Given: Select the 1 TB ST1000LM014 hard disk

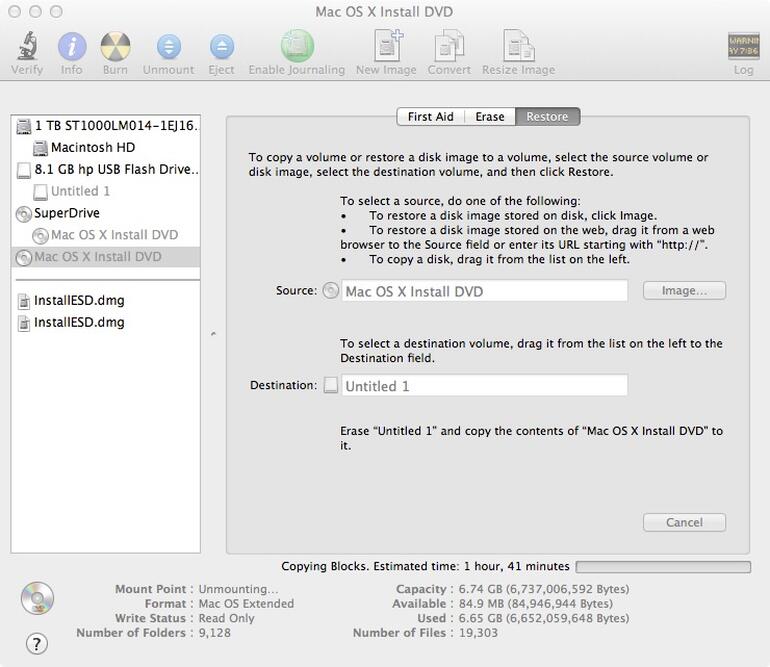Looking at the screenshot, I should point(106,126).
